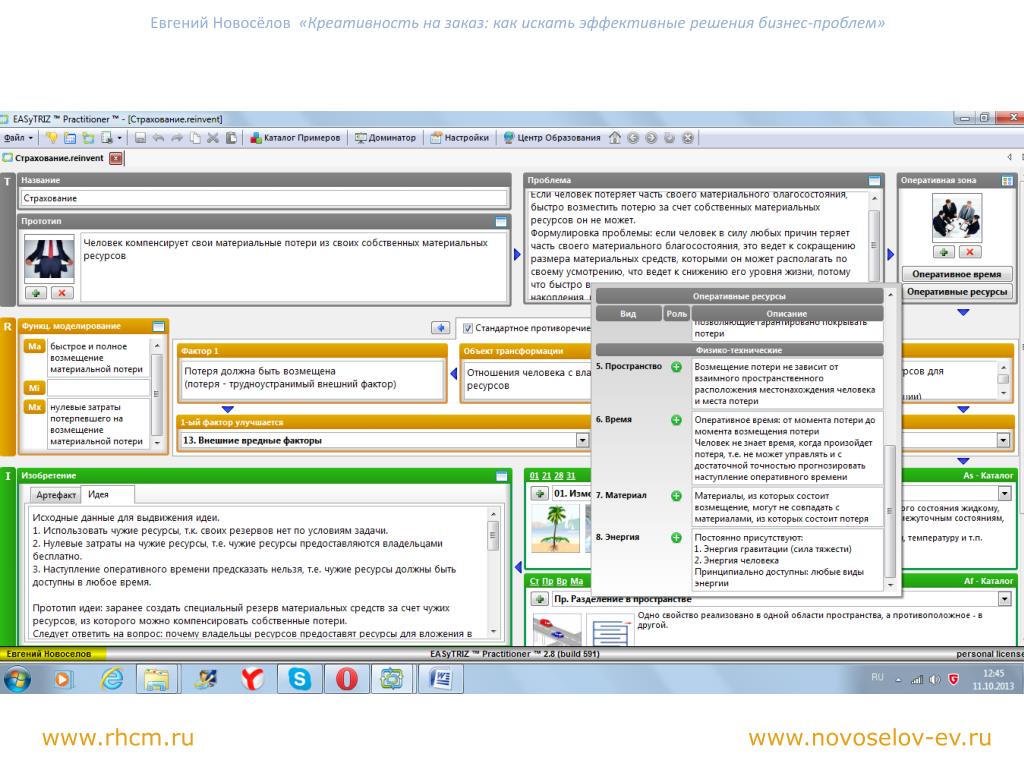
Task: Click the refresh round toolbar button
Action: click(x=669, y=138)
